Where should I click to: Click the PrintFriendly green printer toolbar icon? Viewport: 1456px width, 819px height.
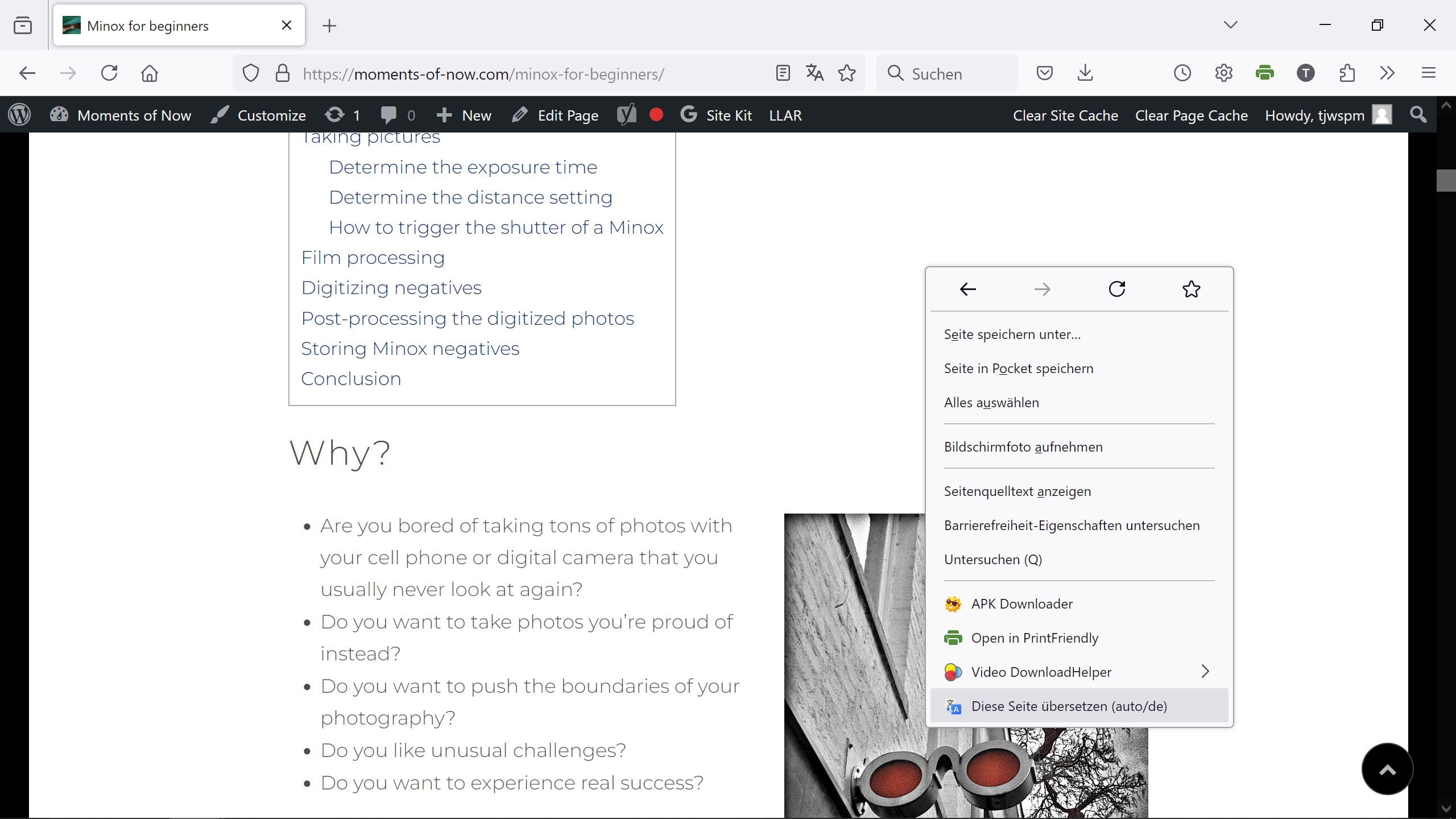(x=1265, y=73)
